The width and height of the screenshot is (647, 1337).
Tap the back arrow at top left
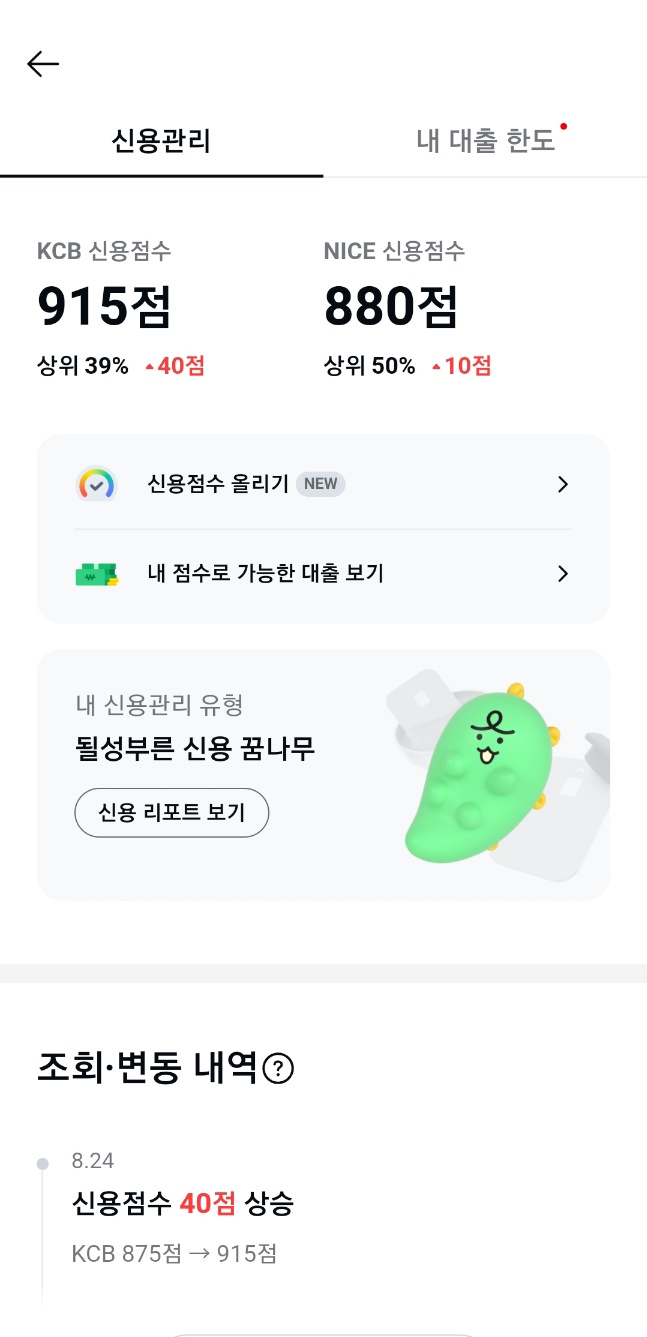pyautogui.click(x=42, y=64)
